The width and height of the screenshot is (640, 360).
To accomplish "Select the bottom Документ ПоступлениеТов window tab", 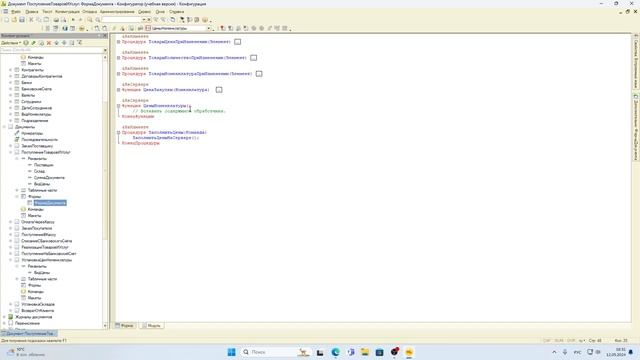I will [29, 334].
